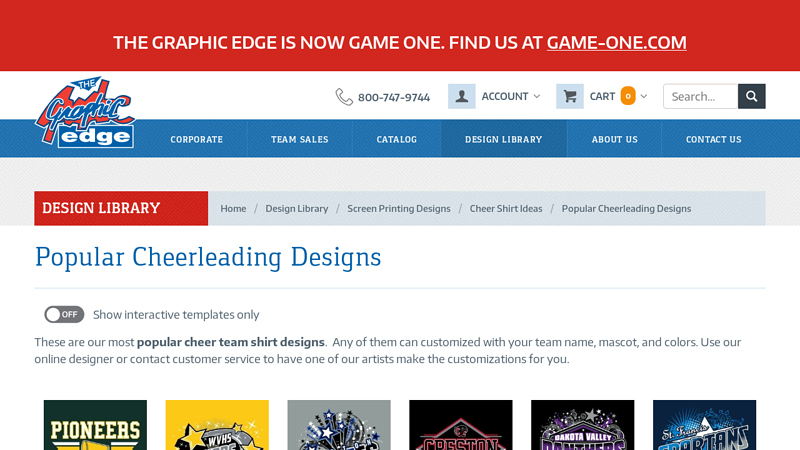This screenshot has width=800, height=450.
Task: Open the Catalog menu
Action: (397, 139)
